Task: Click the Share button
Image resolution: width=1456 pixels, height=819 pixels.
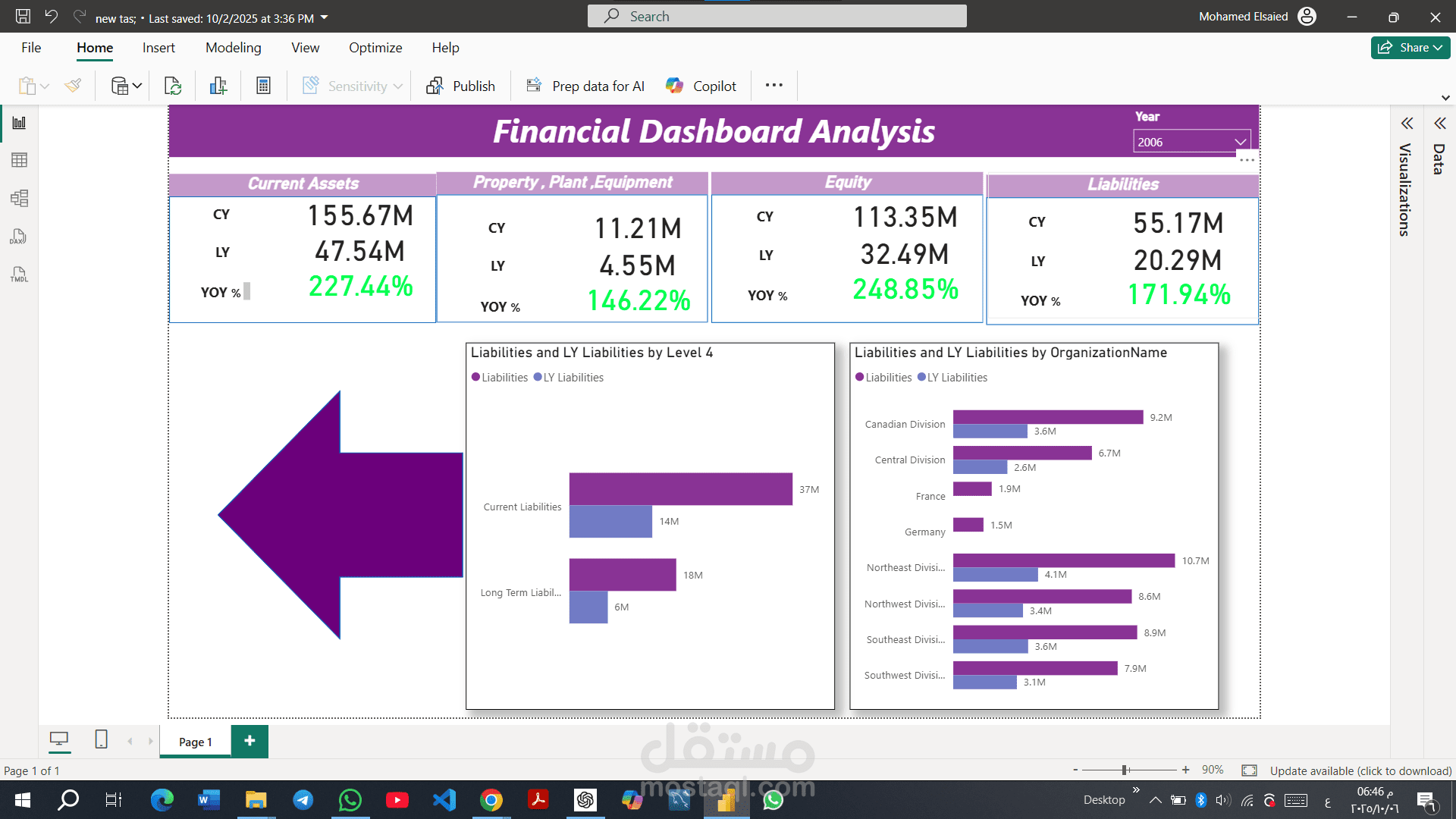Action: [x=1410, y=47]
